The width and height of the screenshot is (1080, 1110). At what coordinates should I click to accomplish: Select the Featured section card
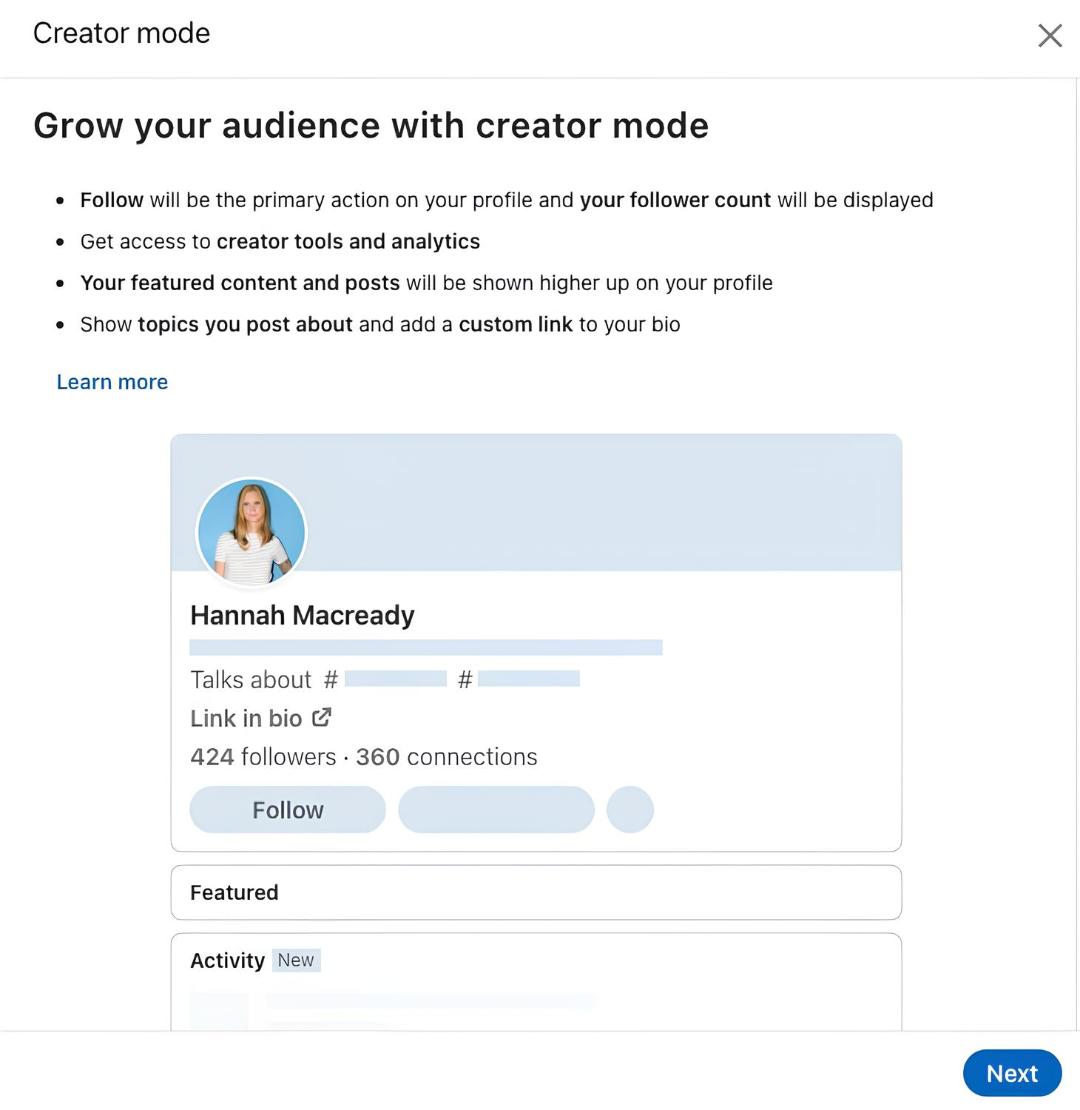click(x=536, y=892)
